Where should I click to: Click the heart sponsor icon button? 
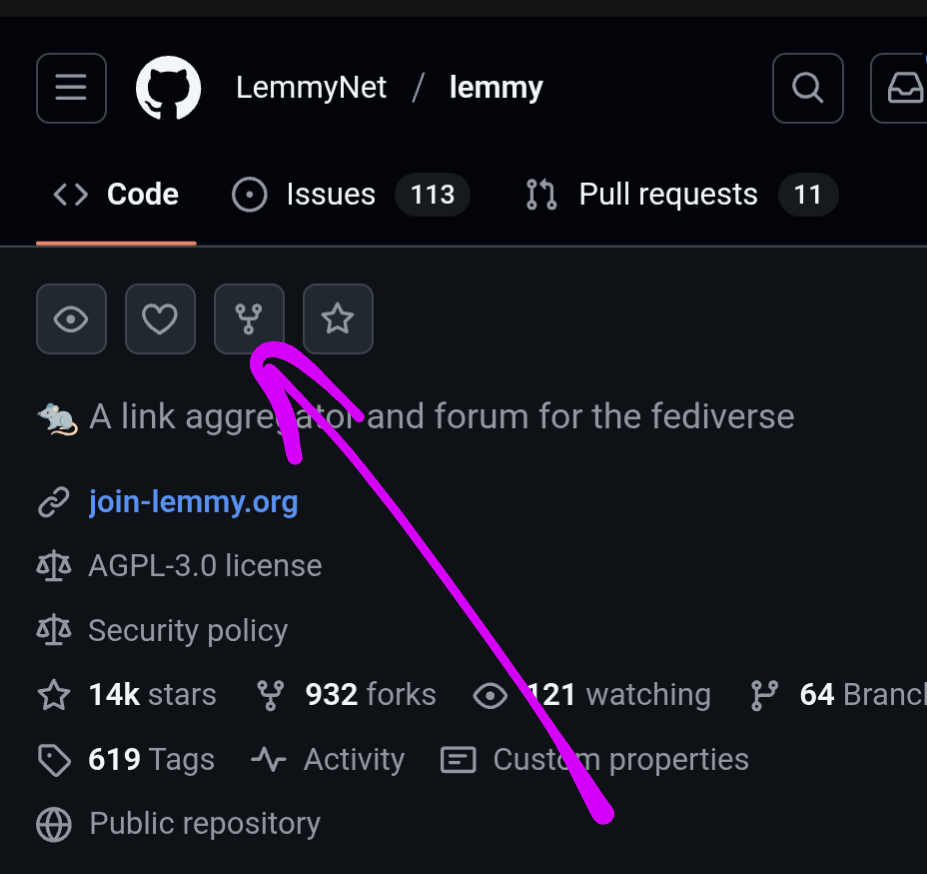point(160,319)
